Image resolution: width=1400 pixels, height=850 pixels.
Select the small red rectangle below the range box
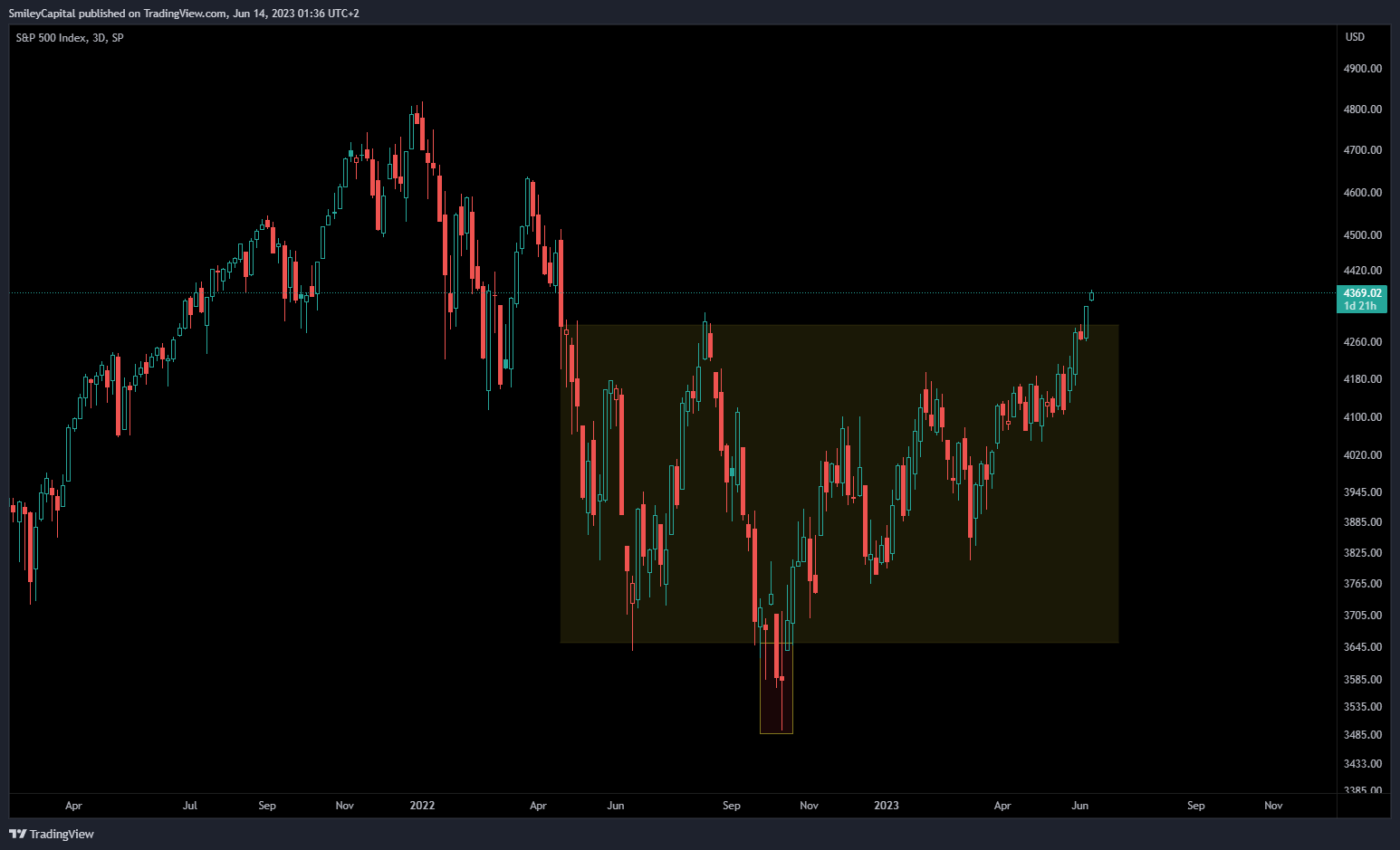coord(776,688)
